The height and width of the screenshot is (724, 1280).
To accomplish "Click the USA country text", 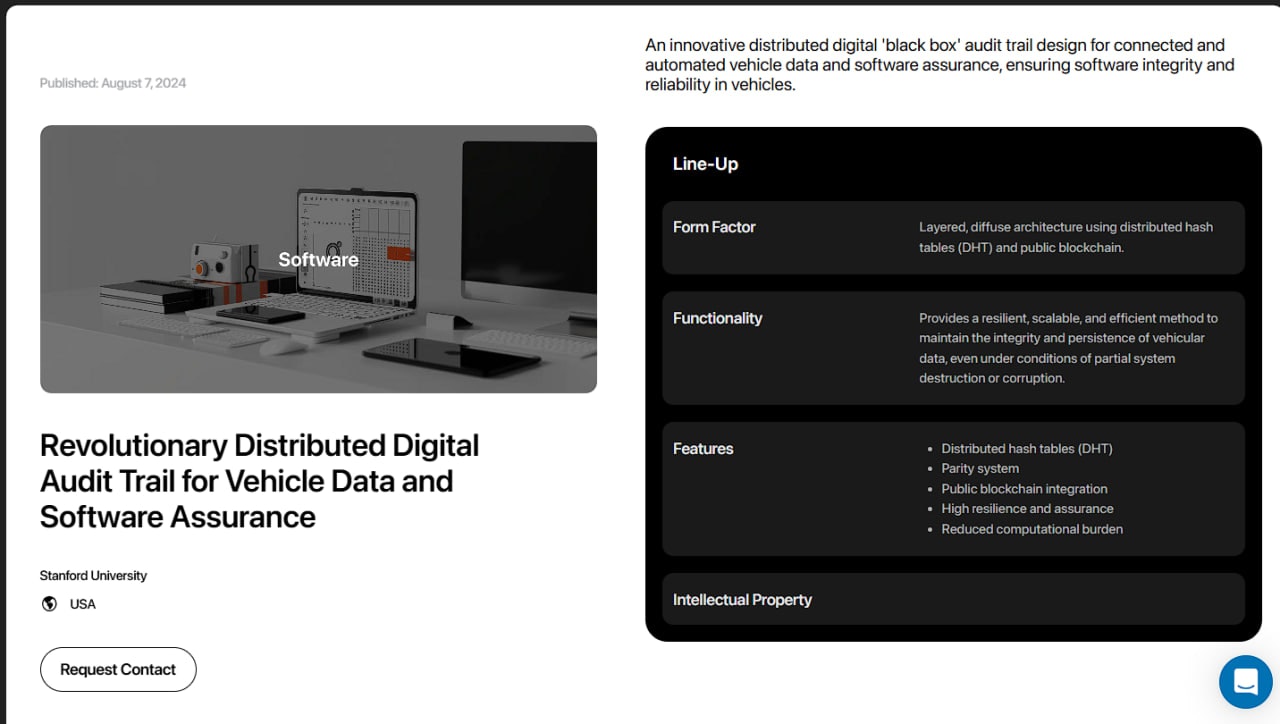I will pyautogui.click(x=83, y=604).
